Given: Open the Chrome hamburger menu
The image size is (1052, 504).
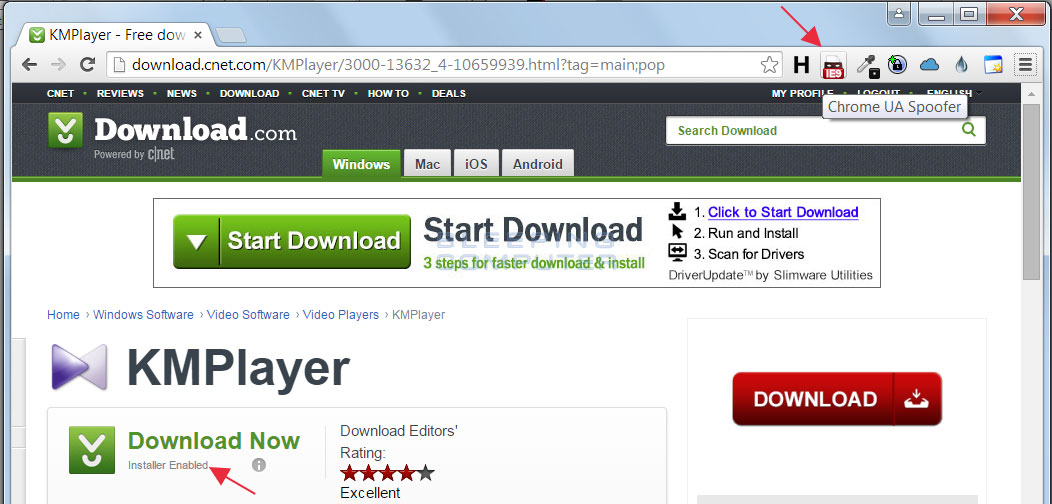Looking at the screenshot, I should [1025, 64].
